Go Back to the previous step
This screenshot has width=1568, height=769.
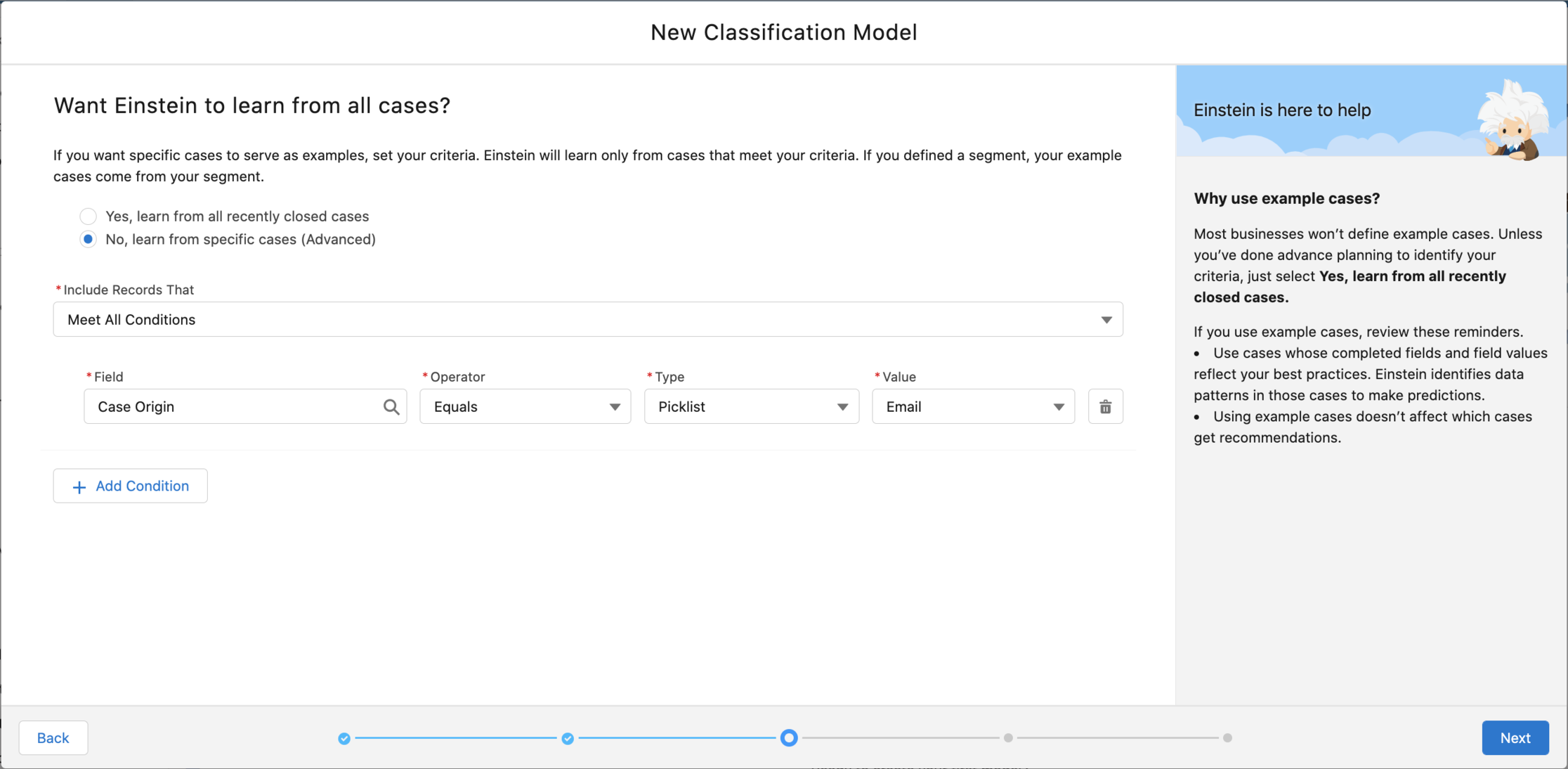[53, 737]
